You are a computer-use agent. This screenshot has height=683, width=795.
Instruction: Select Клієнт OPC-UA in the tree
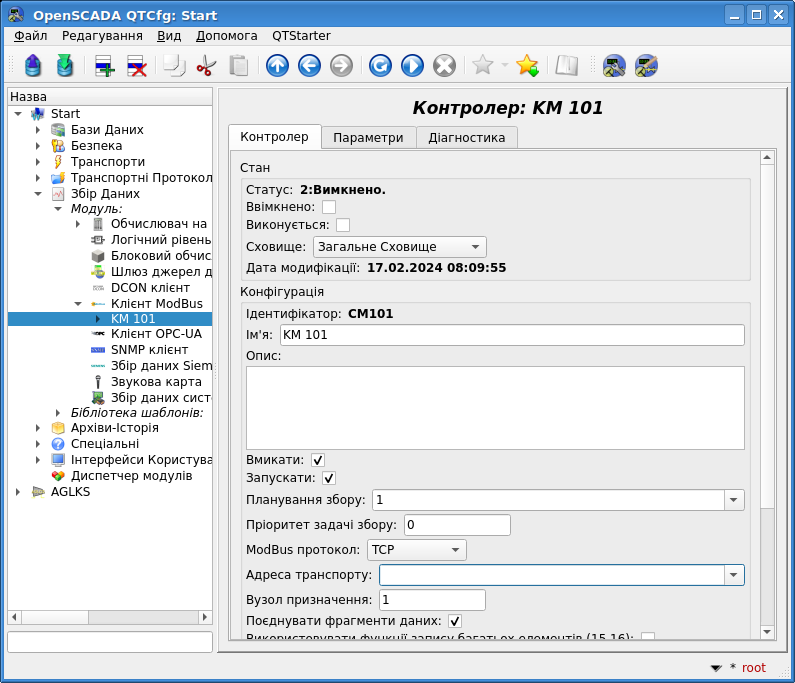pos(155,334)
